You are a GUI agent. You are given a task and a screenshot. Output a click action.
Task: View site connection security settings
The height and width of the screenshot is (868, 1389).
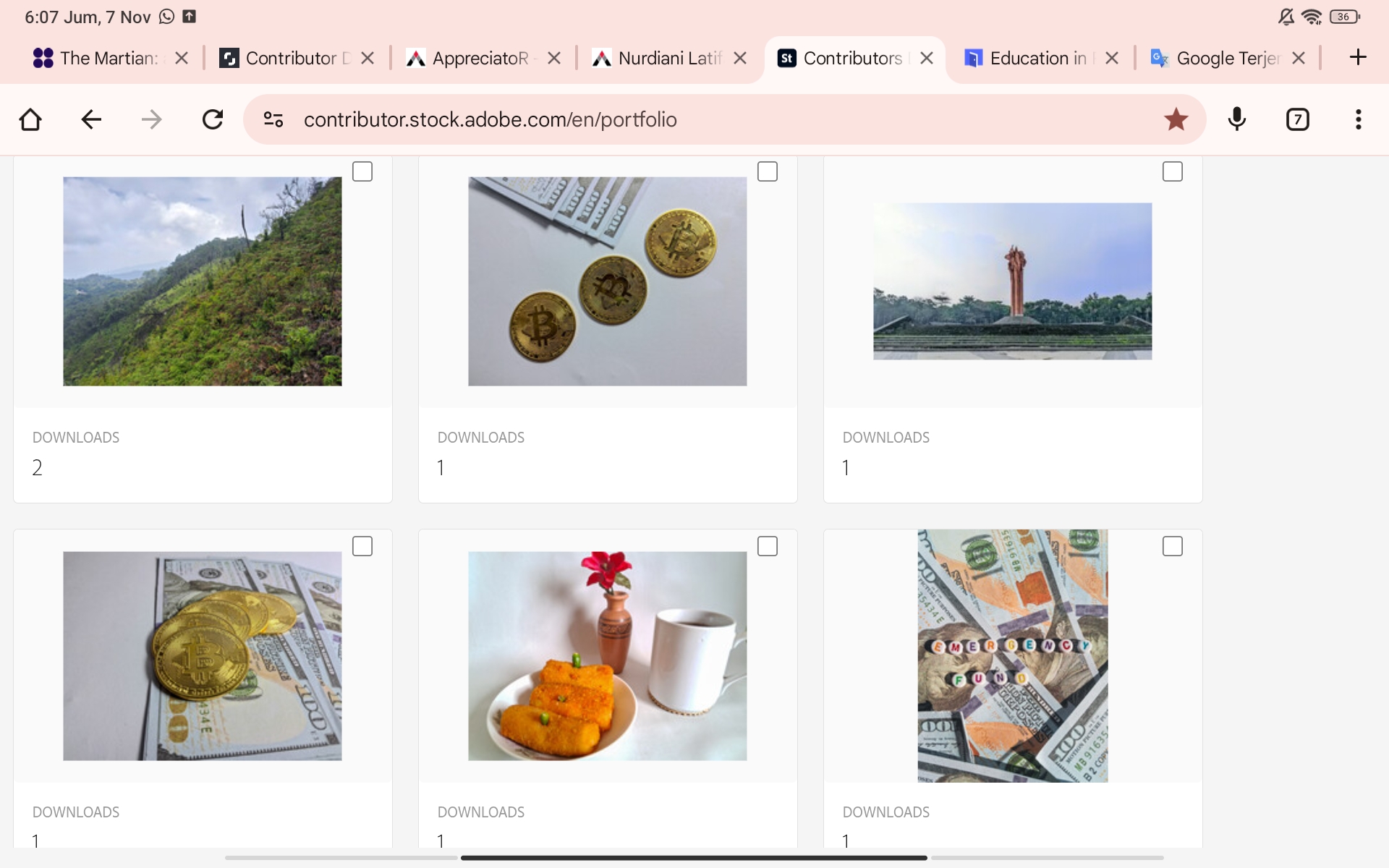click(273, 119)
